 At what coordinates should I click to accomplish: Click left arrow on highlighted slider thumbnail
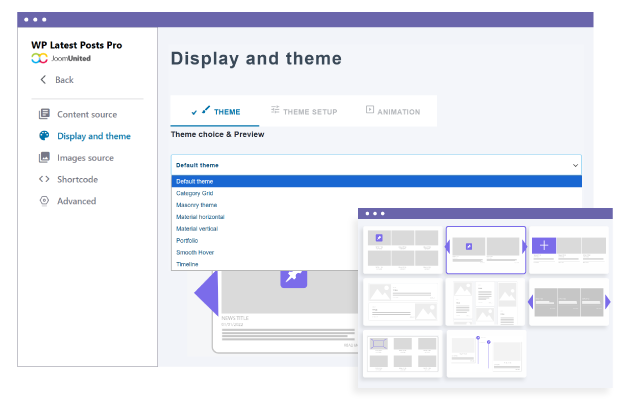click(x=447, y=247)
